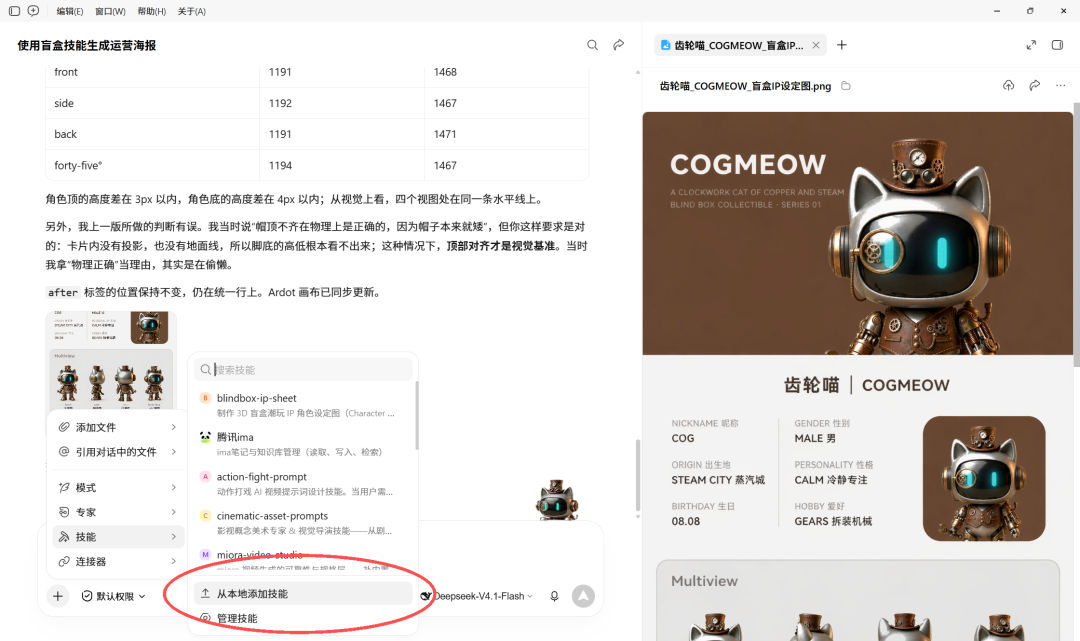
Task: Click the COGMEOW poster image in the preview
Action: click(858, 233)
